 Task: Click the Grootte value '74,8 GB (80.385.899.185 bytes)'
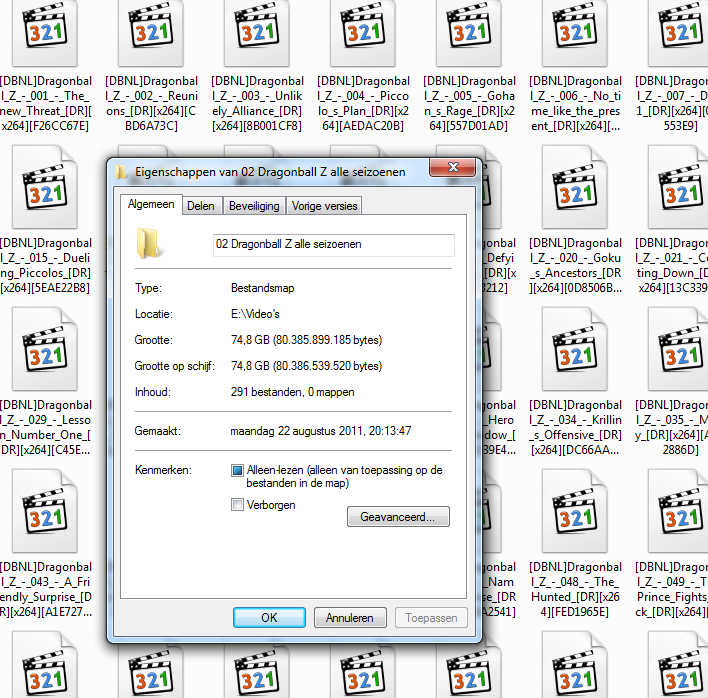coord(307,340)
